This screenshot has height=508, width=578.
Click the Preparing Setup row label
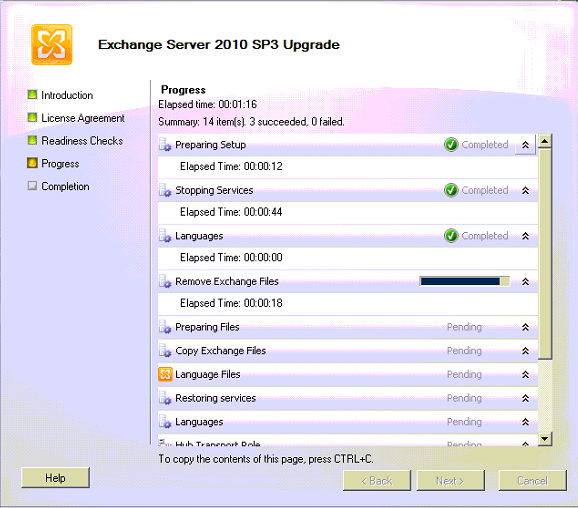coord(210,145)
